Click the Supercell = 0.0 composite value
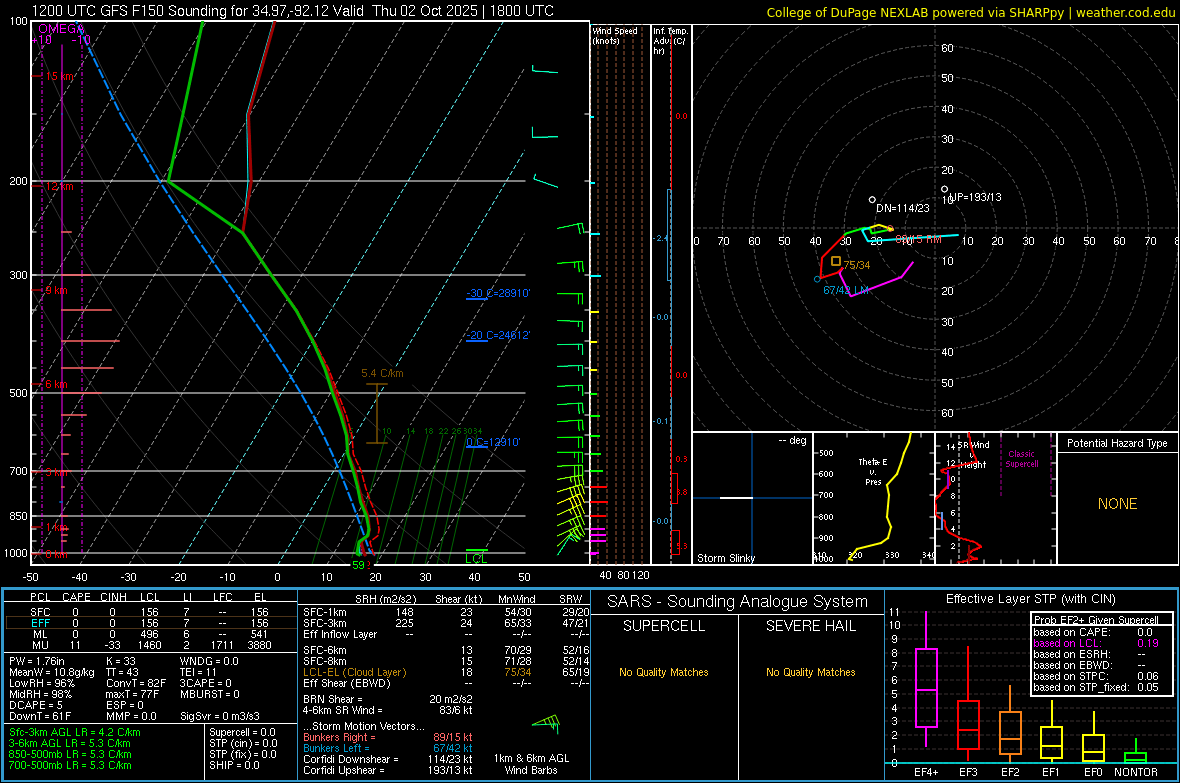The image size is (1180, 783). [242, 732]
